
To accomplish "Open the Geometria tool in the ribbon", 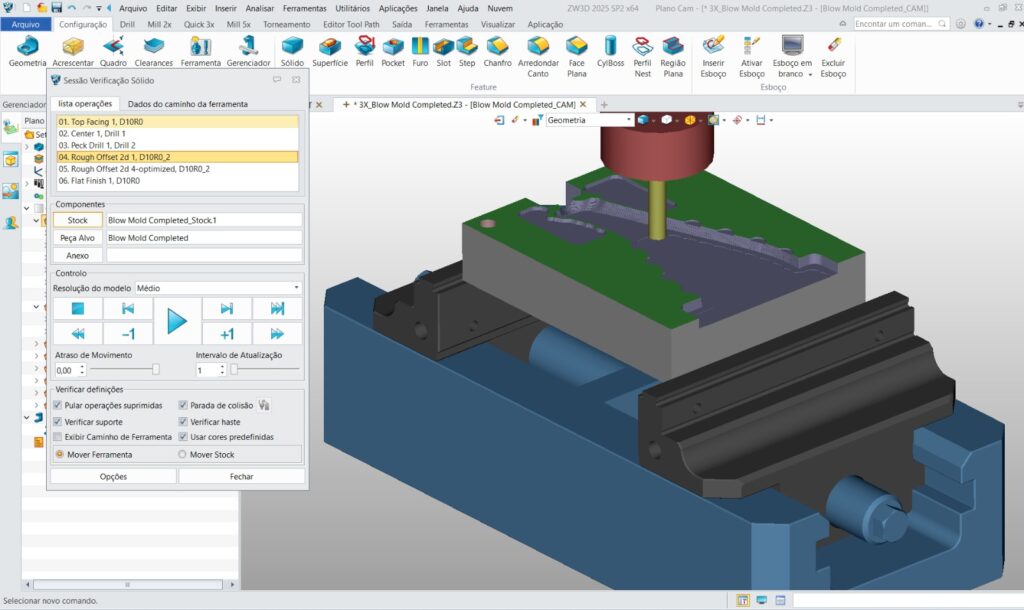I will click(27, 51).
